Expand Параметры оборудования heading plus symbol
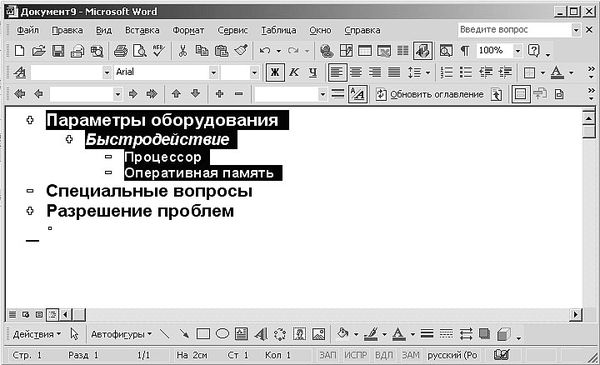The width and height of the screenshot is (600, 365). click(30, 120)
